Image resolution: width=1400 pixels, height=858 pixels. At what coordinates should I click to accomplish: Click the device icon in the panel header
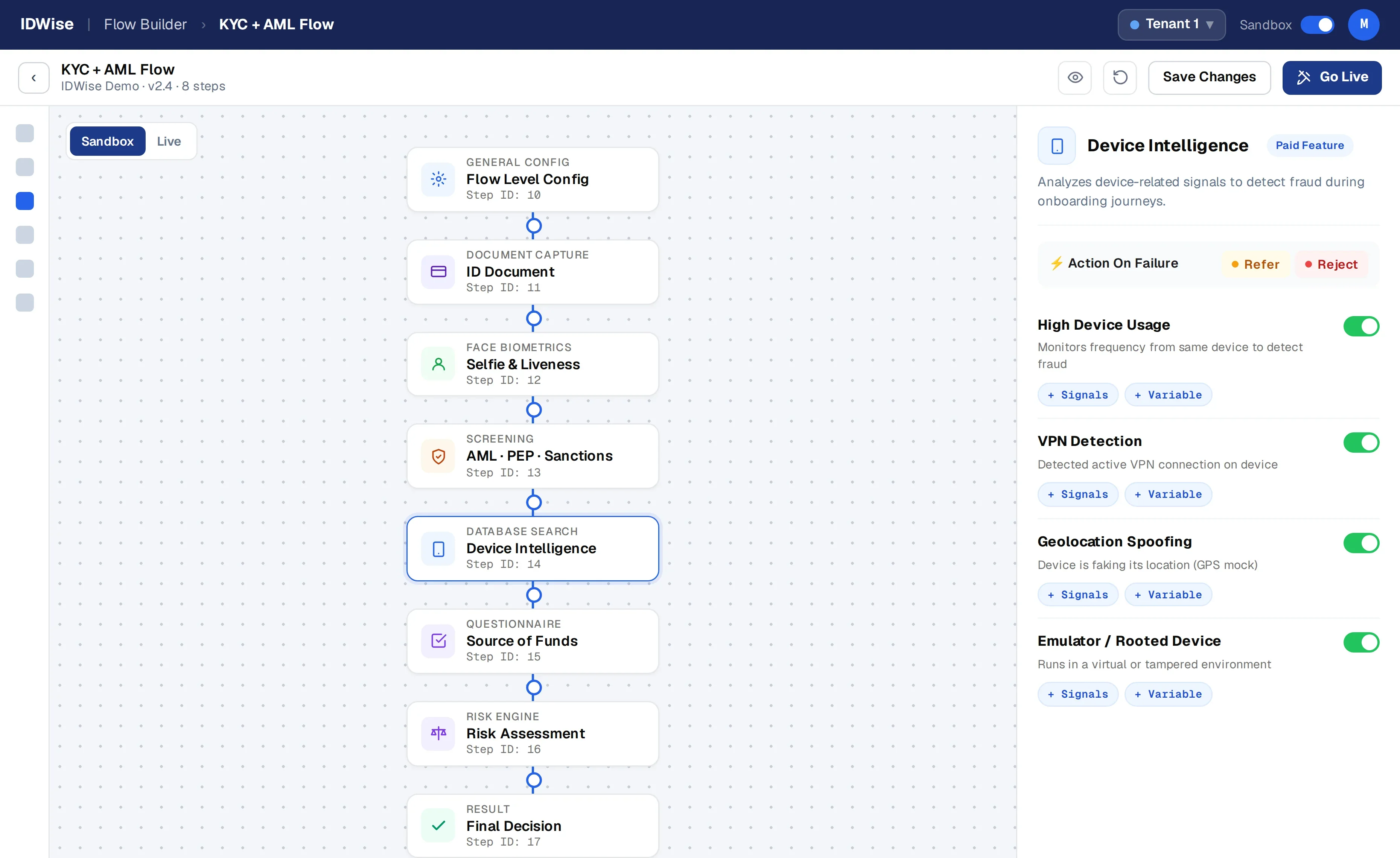coord(1056,146)
